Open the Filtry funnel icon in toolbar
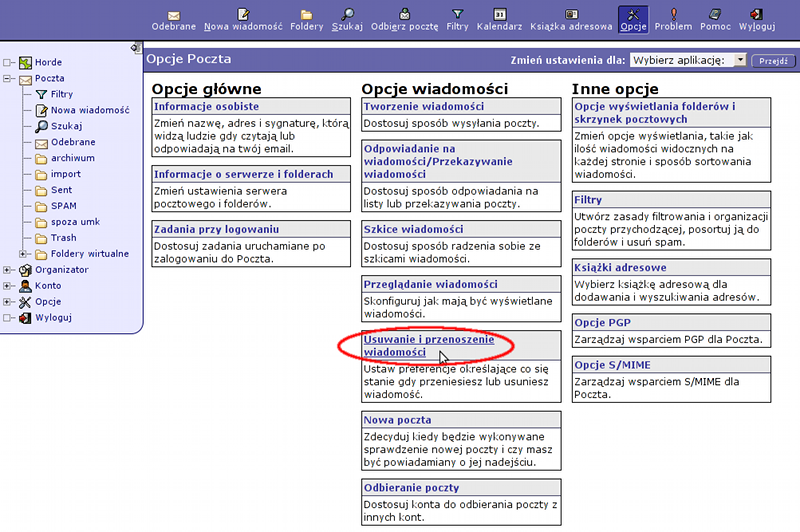Screen dimensions: 800x532 [458, 14]
